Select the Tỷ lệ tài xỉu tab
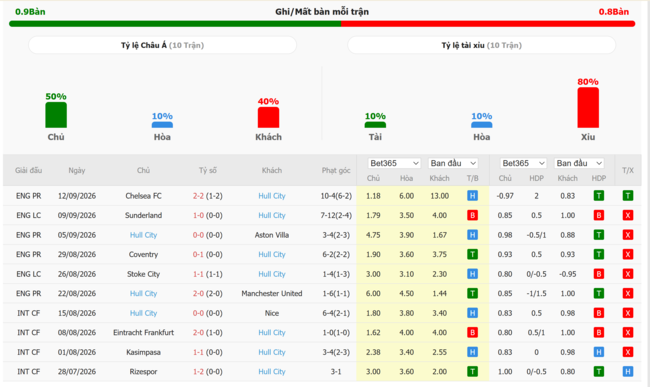 tap(481, 45)
